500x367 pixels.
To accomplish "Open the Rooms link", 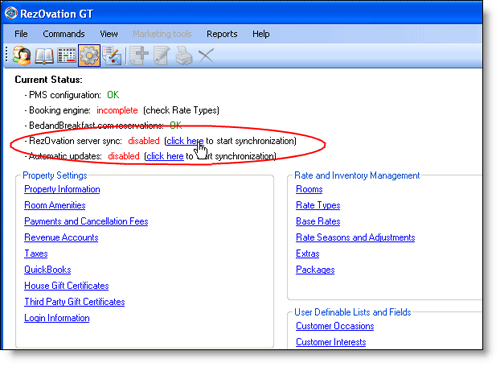I will coord(309,189).
